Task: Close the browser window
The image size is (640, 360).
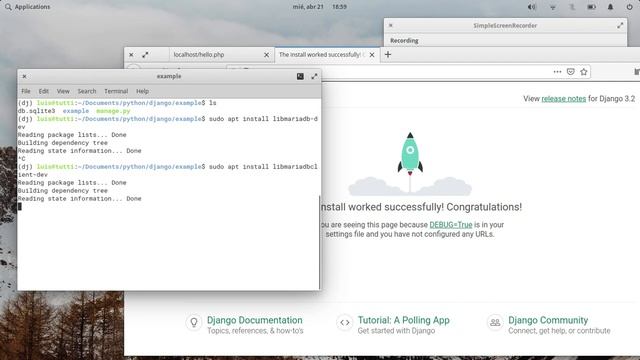Action: pos(131,55)
